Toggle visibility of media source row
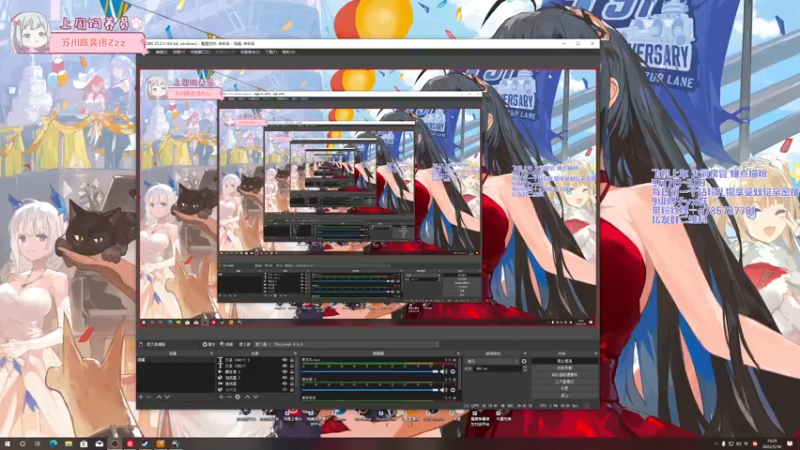This screenshot has width=800, height=450. coord(285,371)
